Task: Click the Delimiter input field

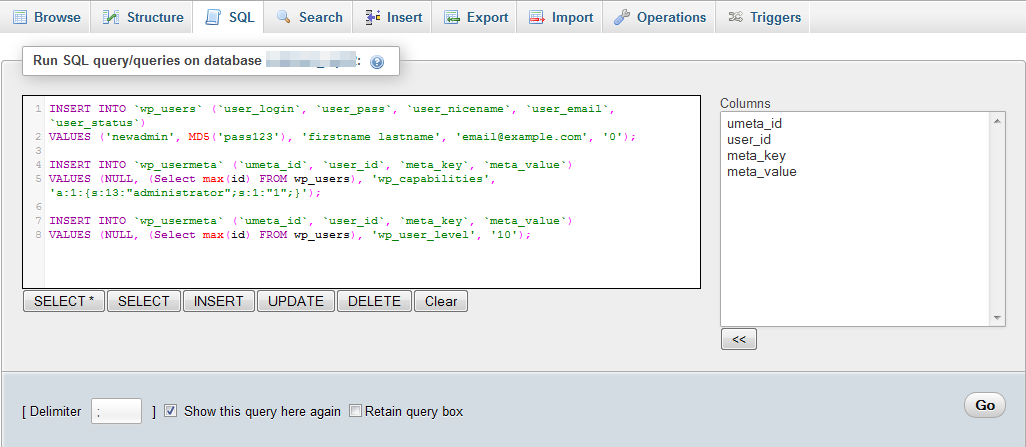Action: (116, 411)
